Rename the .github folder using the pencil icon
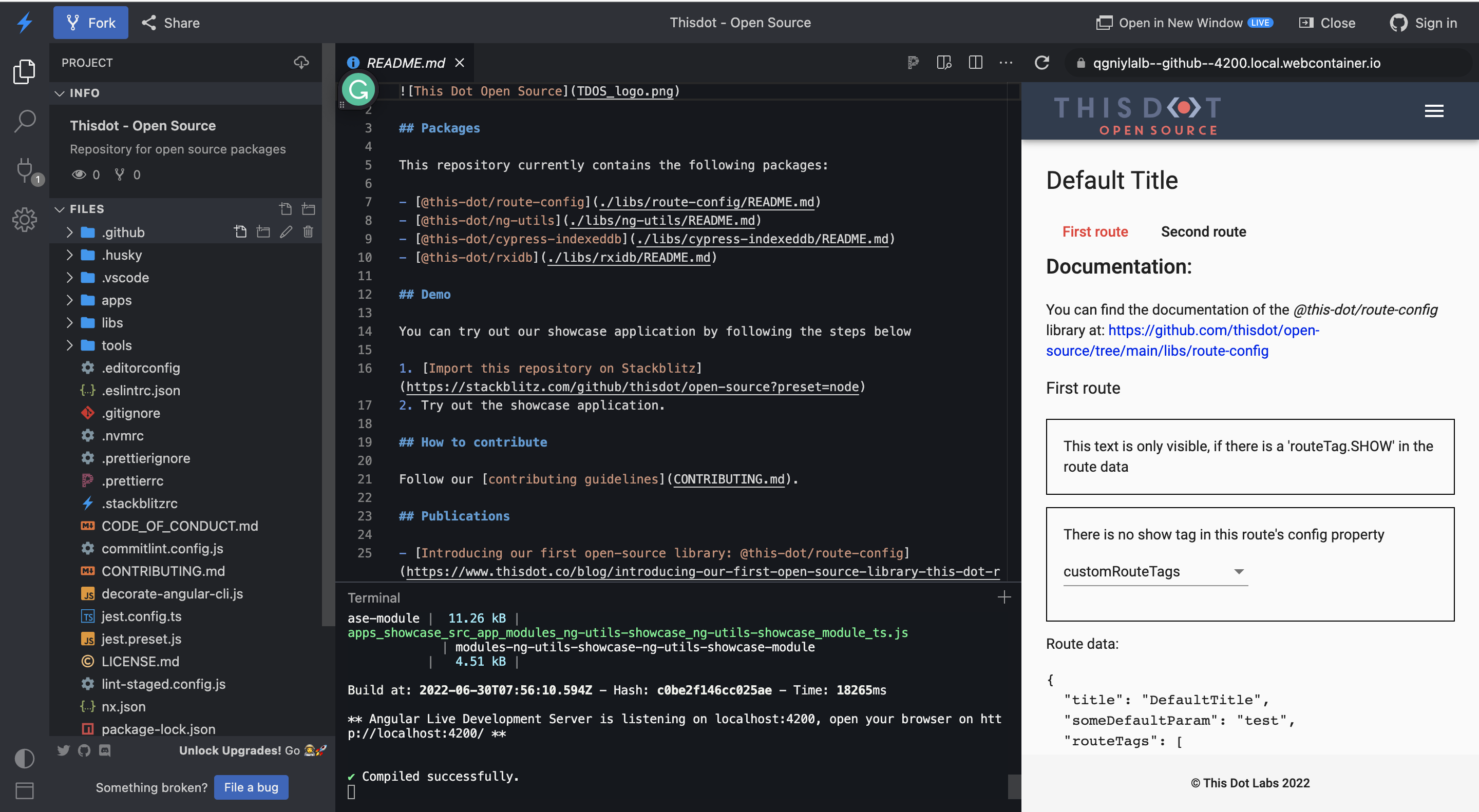Screen dimensions: 1479x812 (x=287, y=232)
